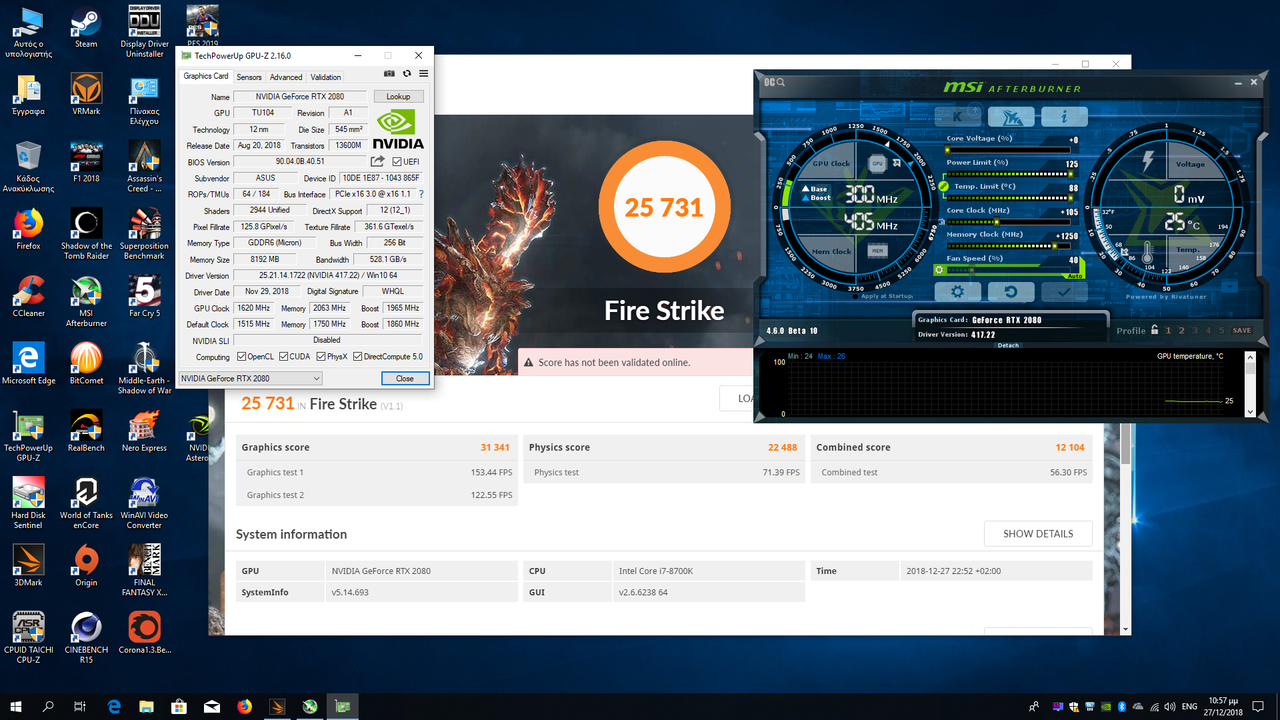Click the Lookup button in GPU-Z
Image resolution: width=1280 pixels, height=720 pixels.
click(398, 97)
